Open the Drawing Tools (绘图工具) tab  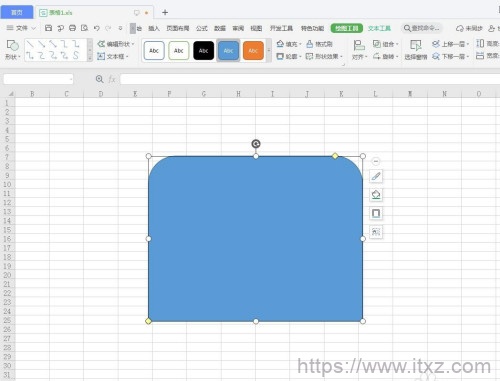pos(347,28)
